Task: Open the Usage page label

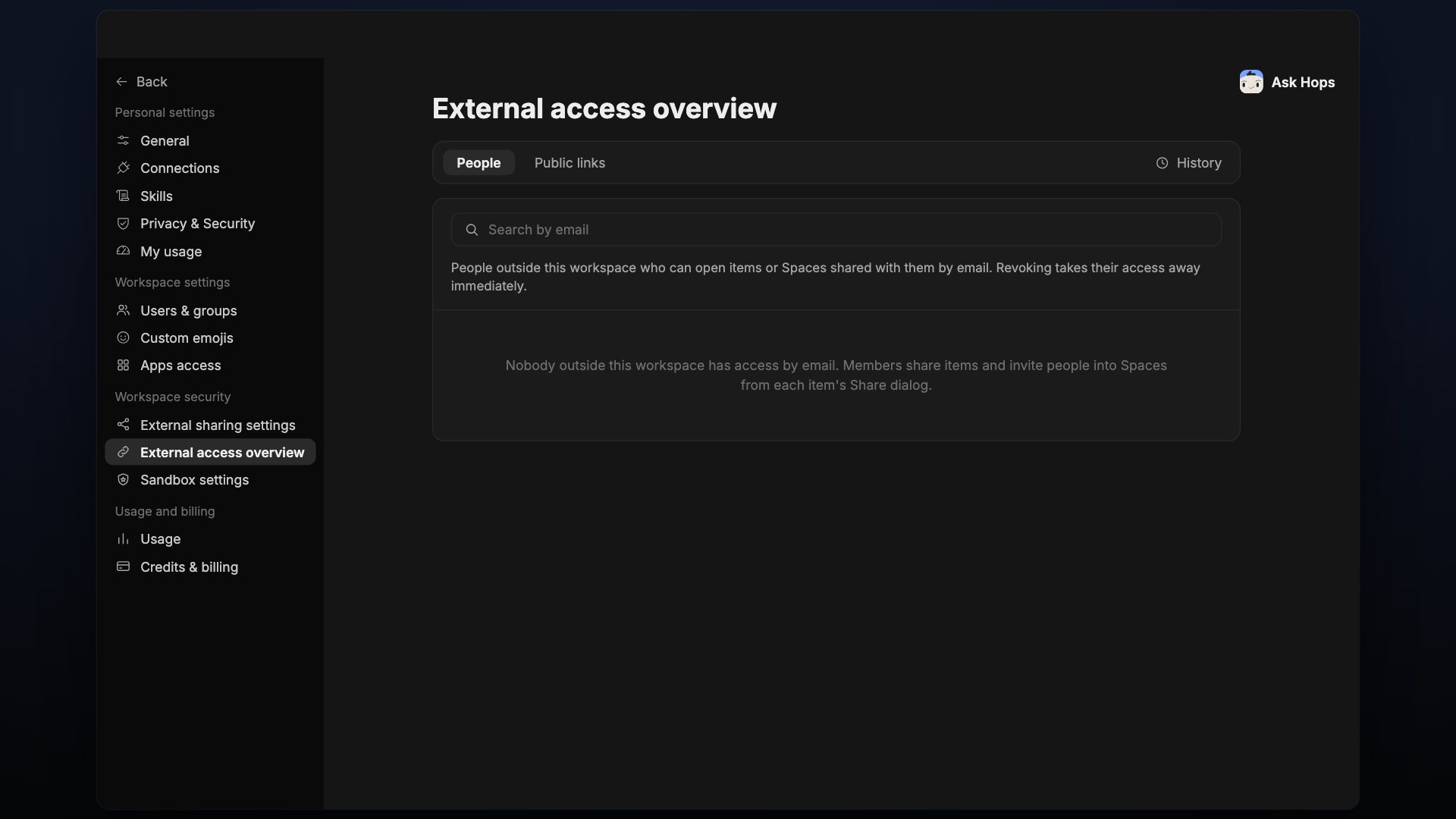Action: [x=160, y=539]
